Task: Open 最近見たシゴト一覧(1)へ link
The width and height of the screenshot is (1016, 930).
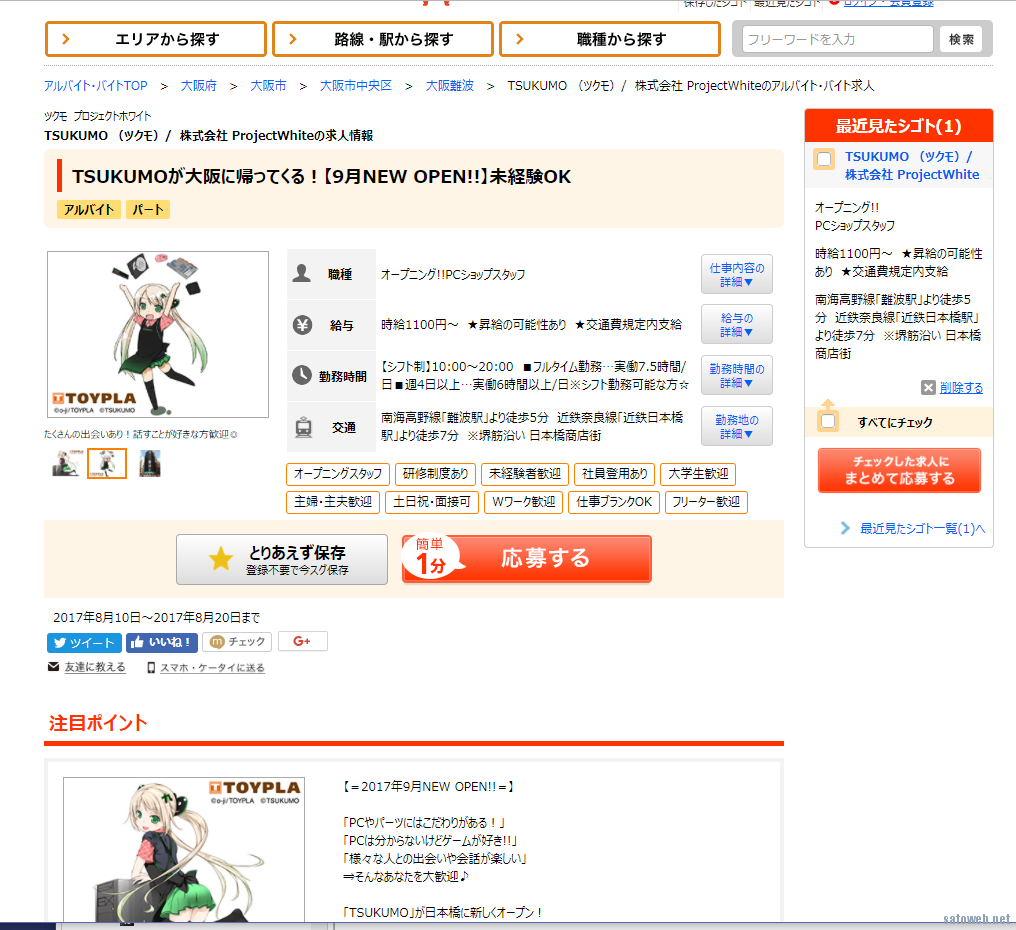Action: 923,529
